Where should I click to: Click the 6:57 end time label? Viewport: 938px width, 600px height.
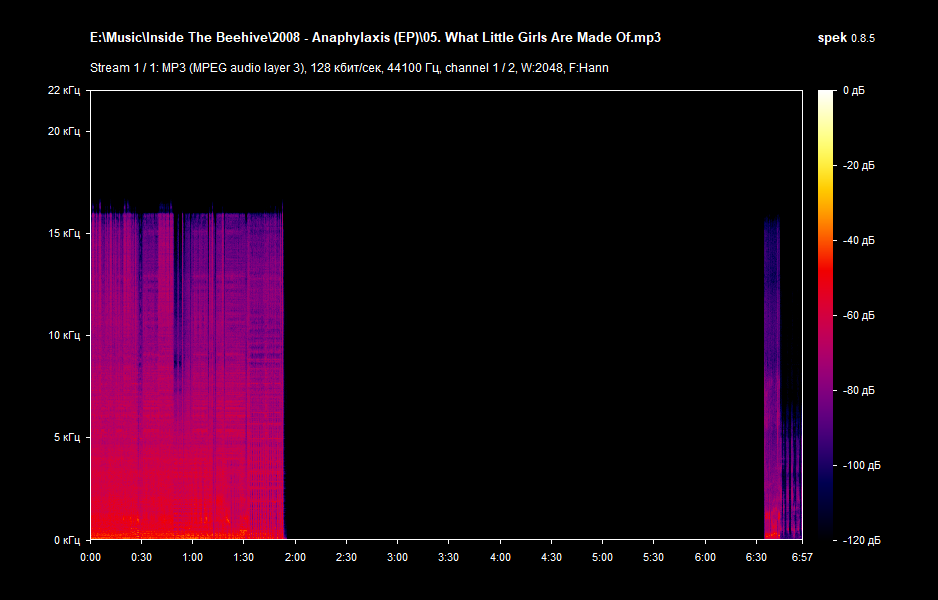tap(802, 558)
